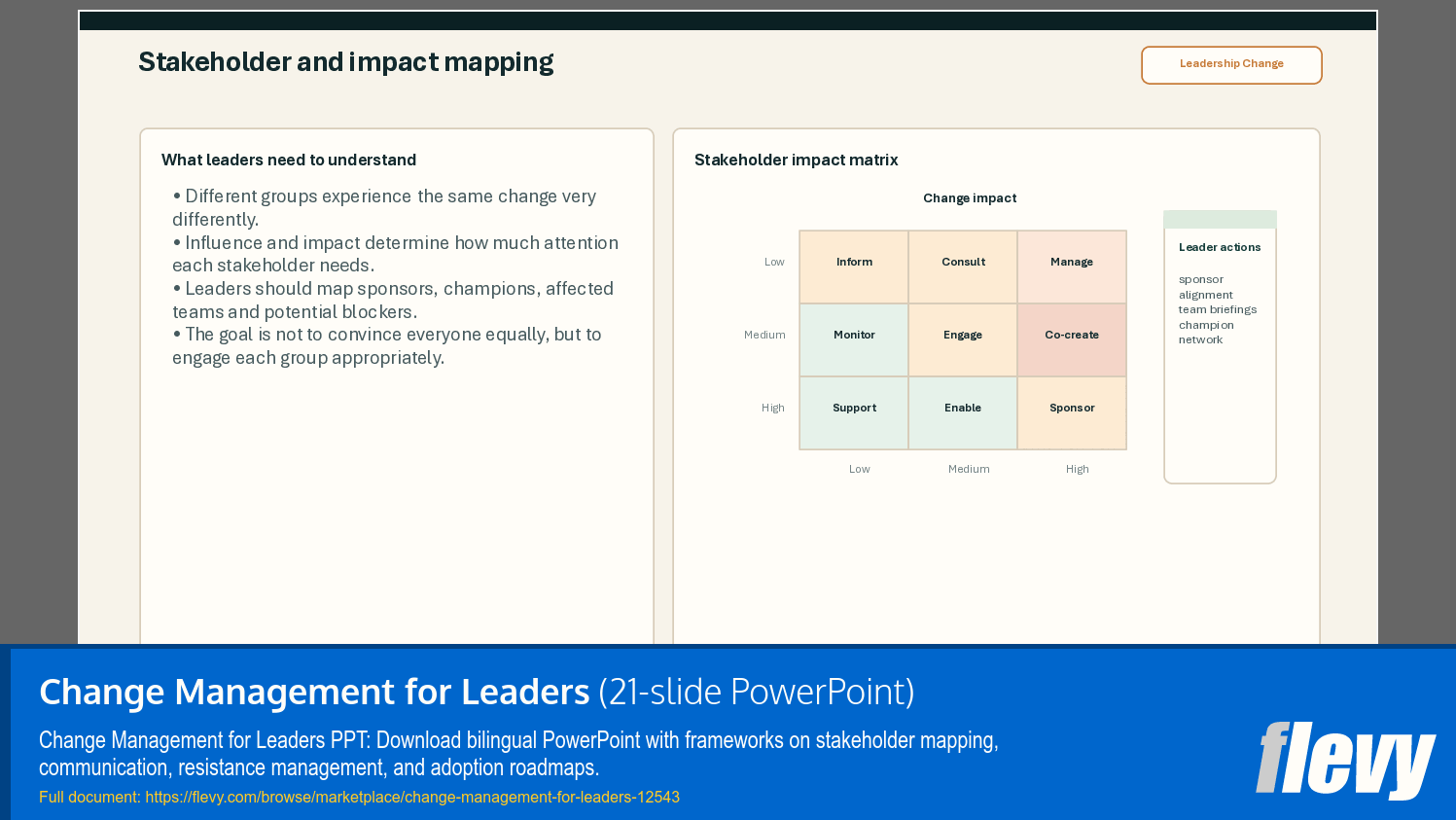Click the 'sponsor alignment' text

pos(1206,287)
